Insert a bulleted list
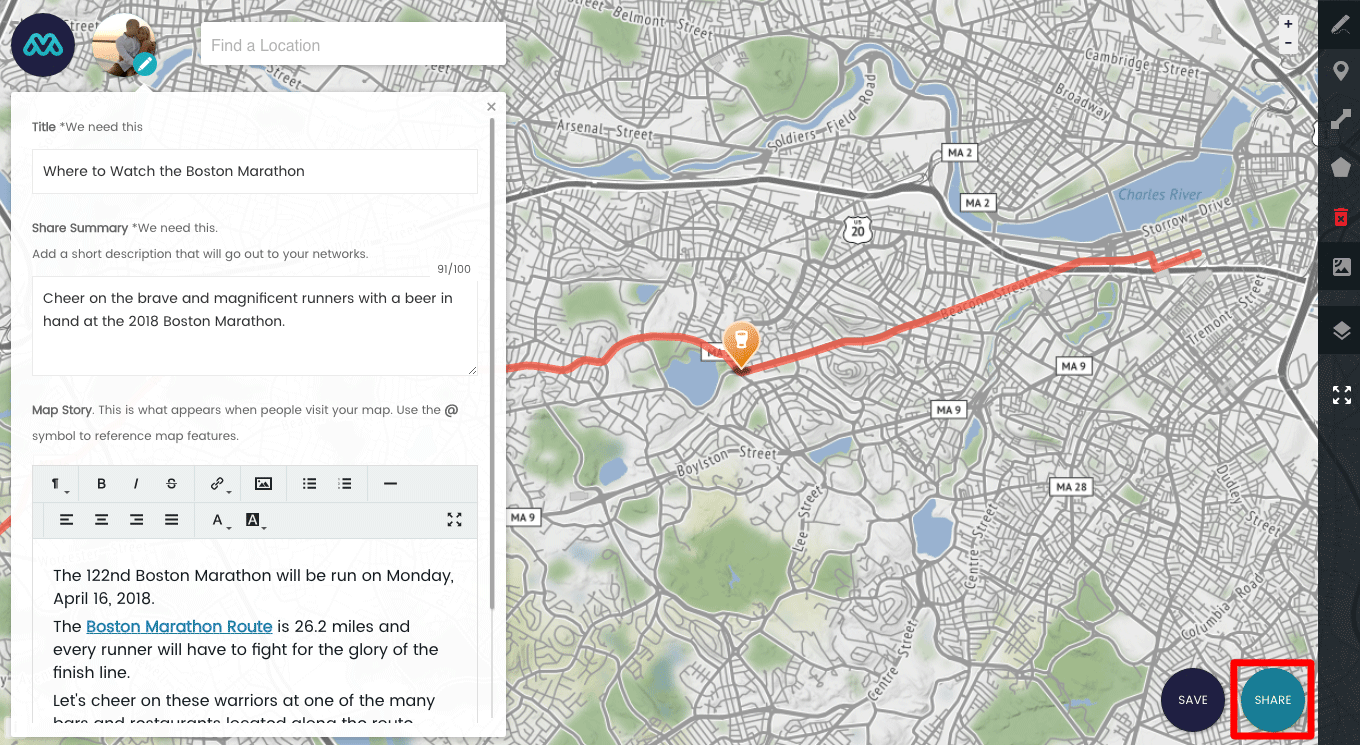This screenshot has width=1360, height=745. pyautogui.click(x=310, y=484)
